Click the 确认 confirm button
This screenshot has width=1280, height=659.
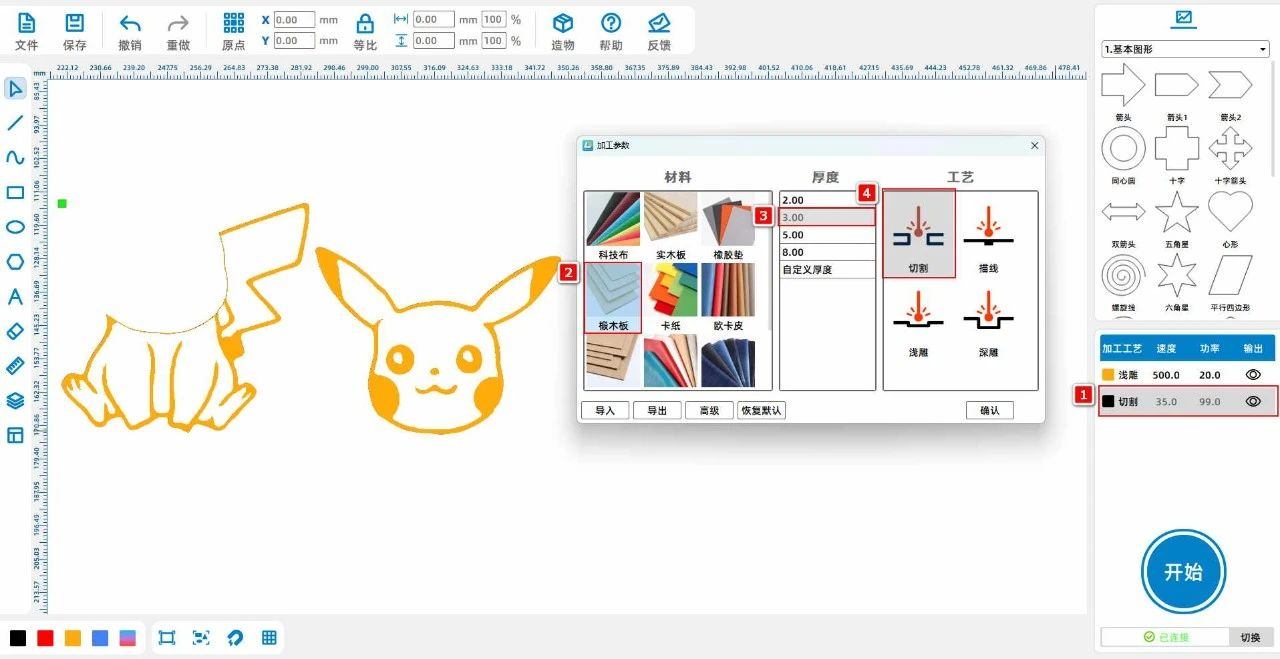[x=989, y=410]
